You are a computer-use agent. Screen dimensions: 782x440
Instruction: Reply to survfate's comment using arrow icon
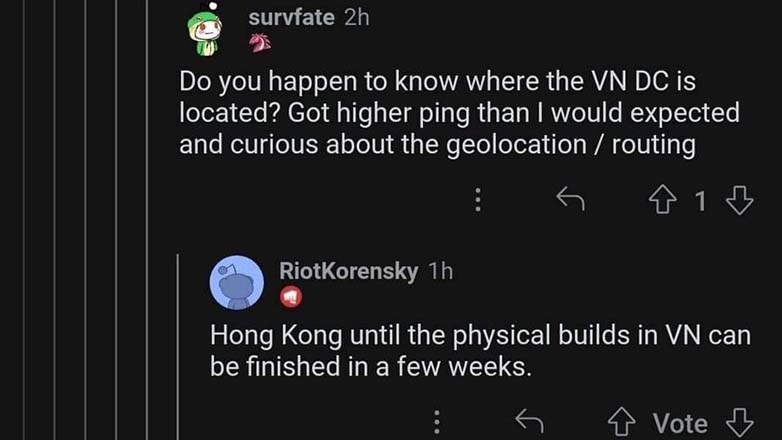click(570, 199)
